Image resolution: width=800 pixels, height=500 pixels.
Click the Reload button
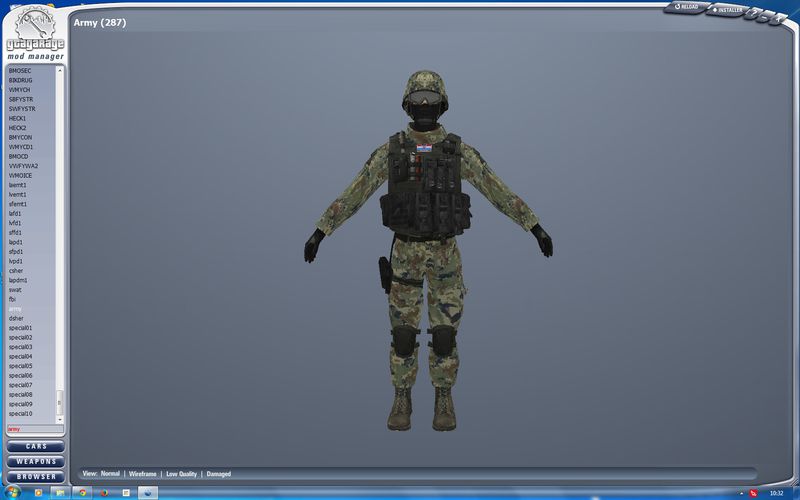point(686,7)
